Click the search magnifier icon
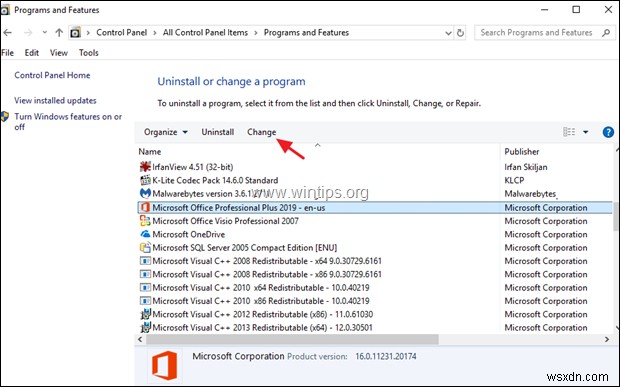The width and height of the screenshot is (620, 387). click(x=606, y=33)
